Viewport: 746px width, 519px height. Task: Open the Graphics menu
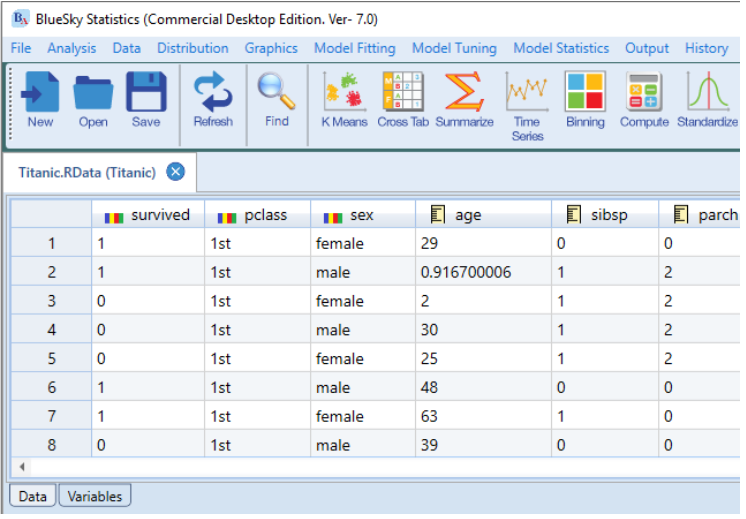coord(271,48)
